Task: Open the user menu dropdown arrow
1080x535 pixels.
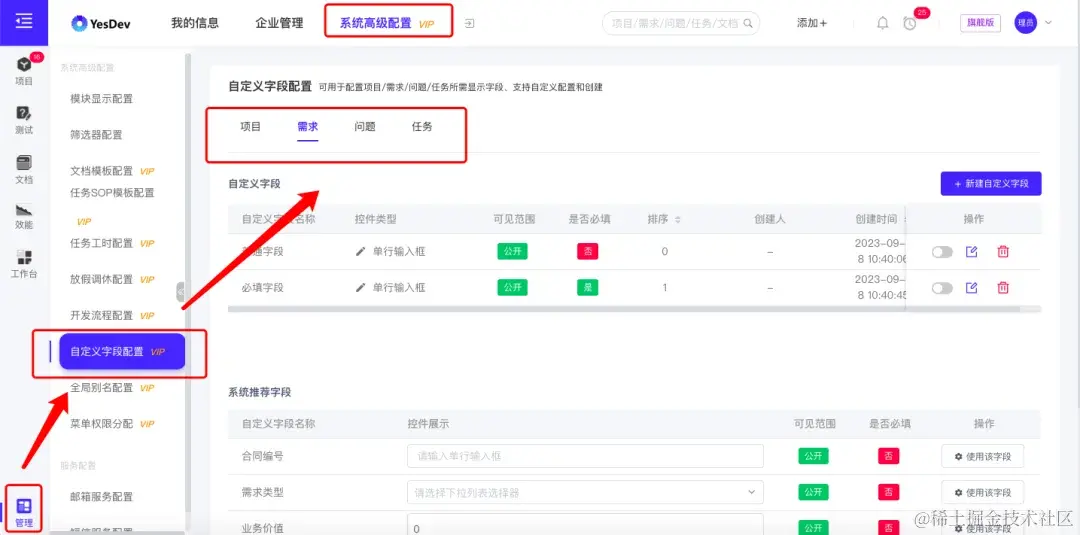Action: [x=1049, y=23]
